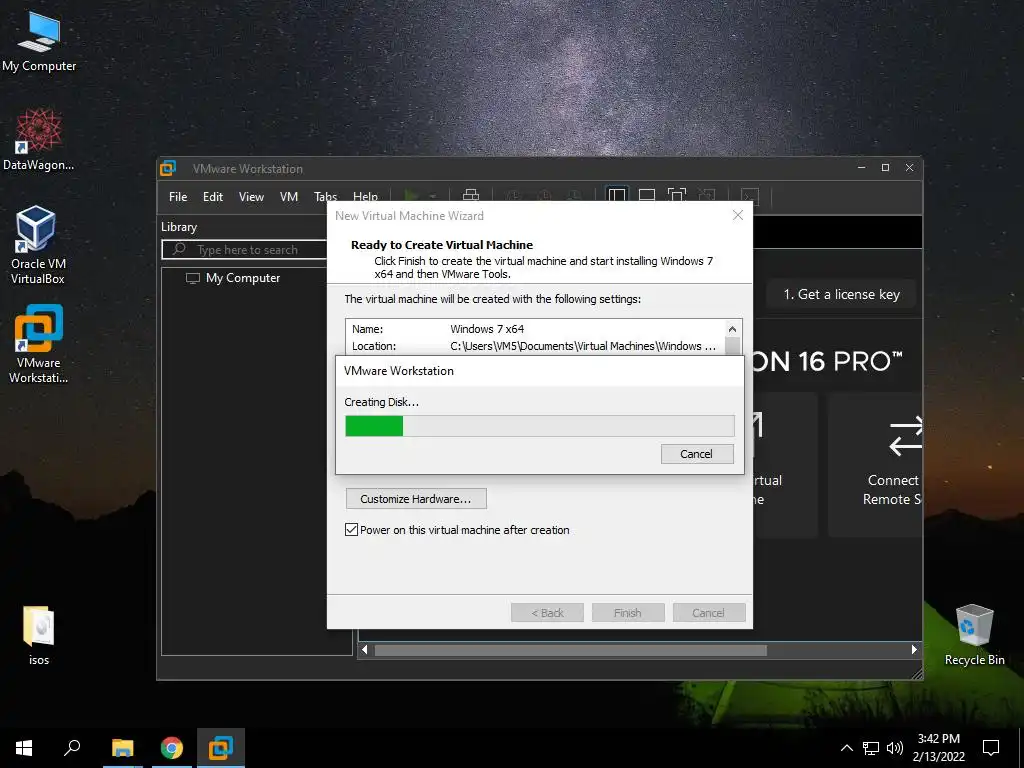Enter full screen mode icon
Screen dimensions: 1024x768
pos(677,195)
